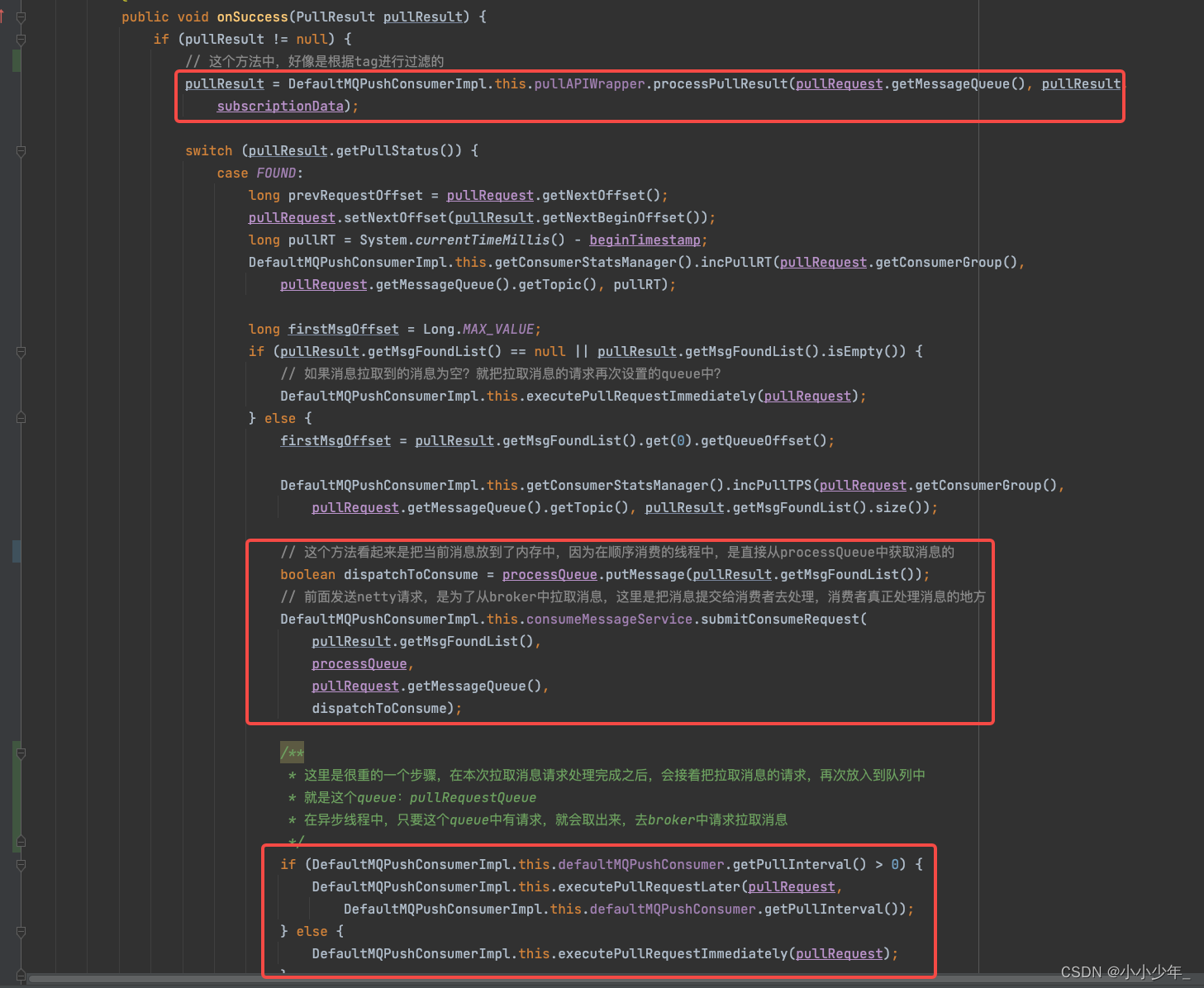Click the setNextOffset method call

[x=395, y=217]
